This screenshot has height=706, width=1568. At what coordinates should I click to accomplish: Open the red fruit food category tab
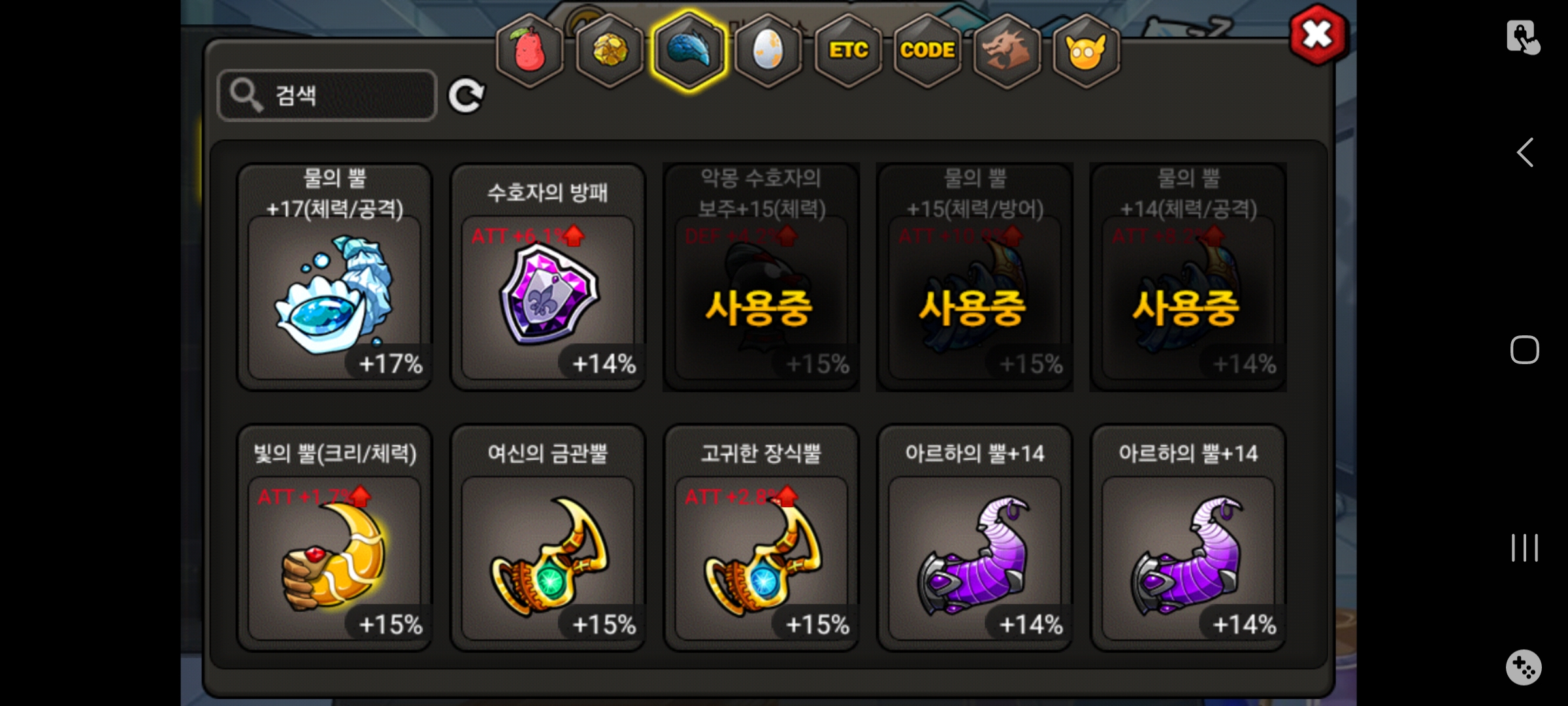tap(530, 50)
